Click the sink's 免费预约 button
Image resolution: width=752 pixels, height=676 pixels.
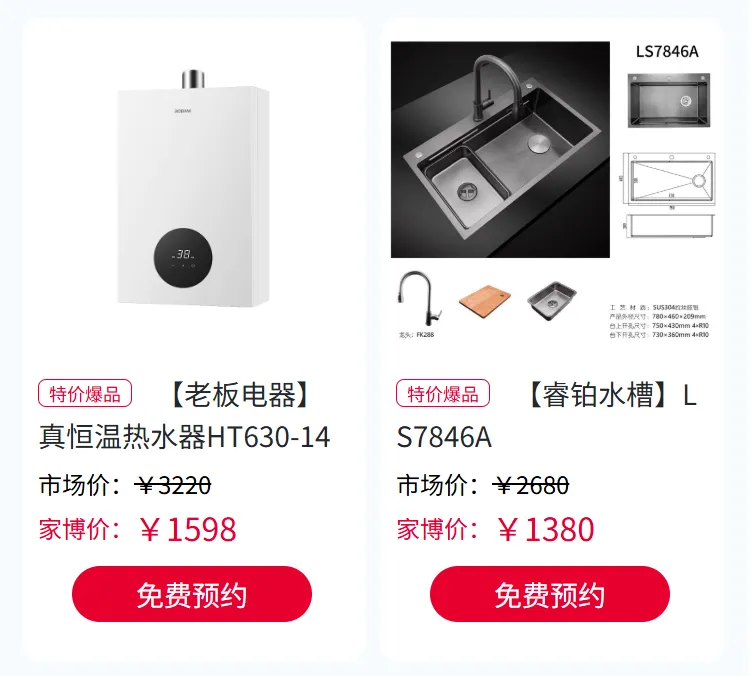[550, 594]
